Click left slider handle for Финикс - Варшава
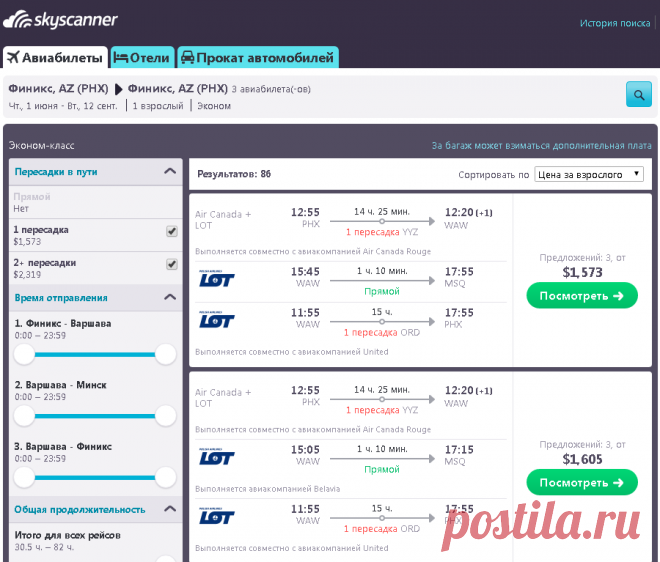The image size is (660, 562). click(23, 354)
